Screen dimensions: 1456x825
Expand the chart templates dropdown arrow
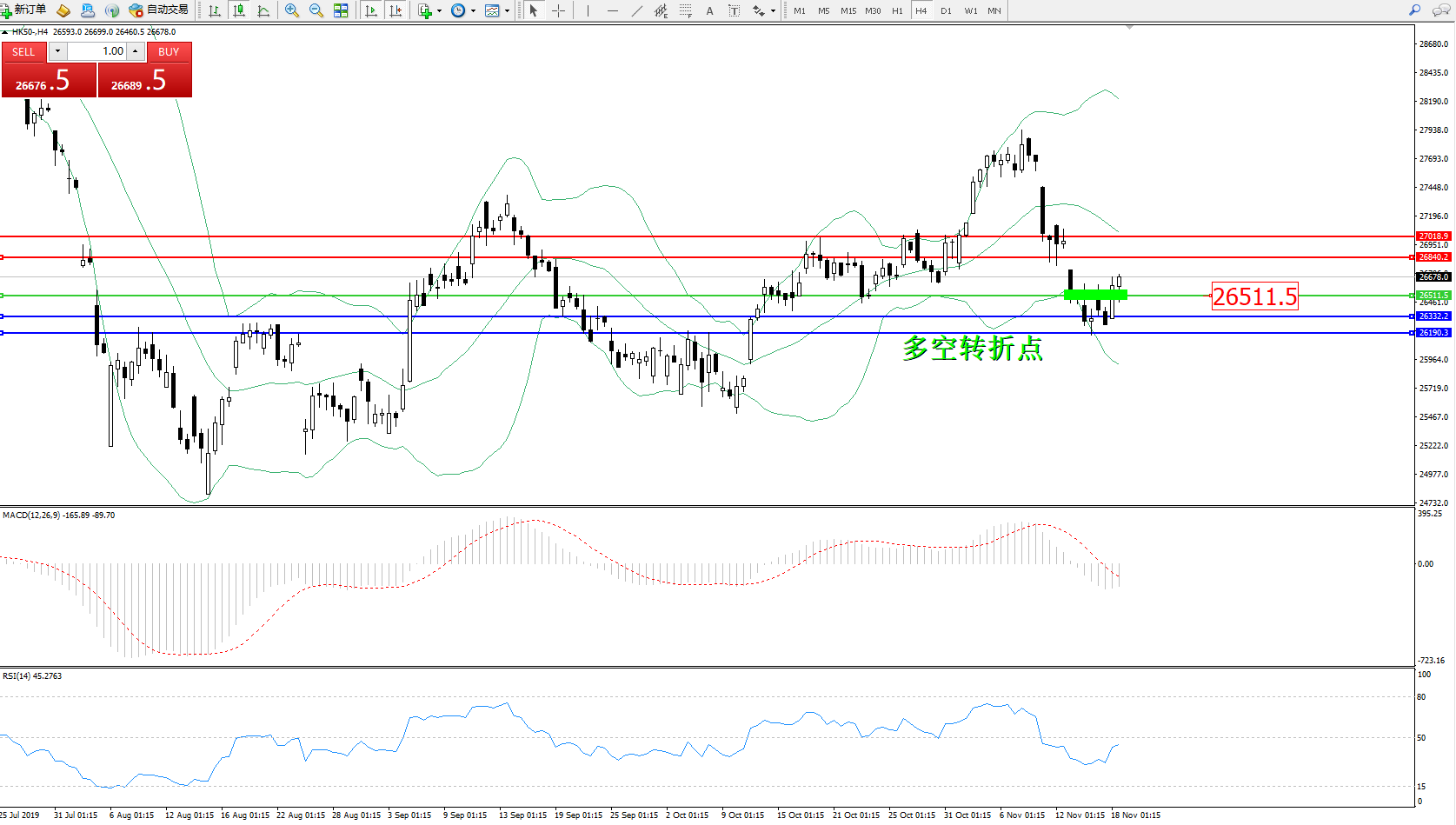click(508, 11)
